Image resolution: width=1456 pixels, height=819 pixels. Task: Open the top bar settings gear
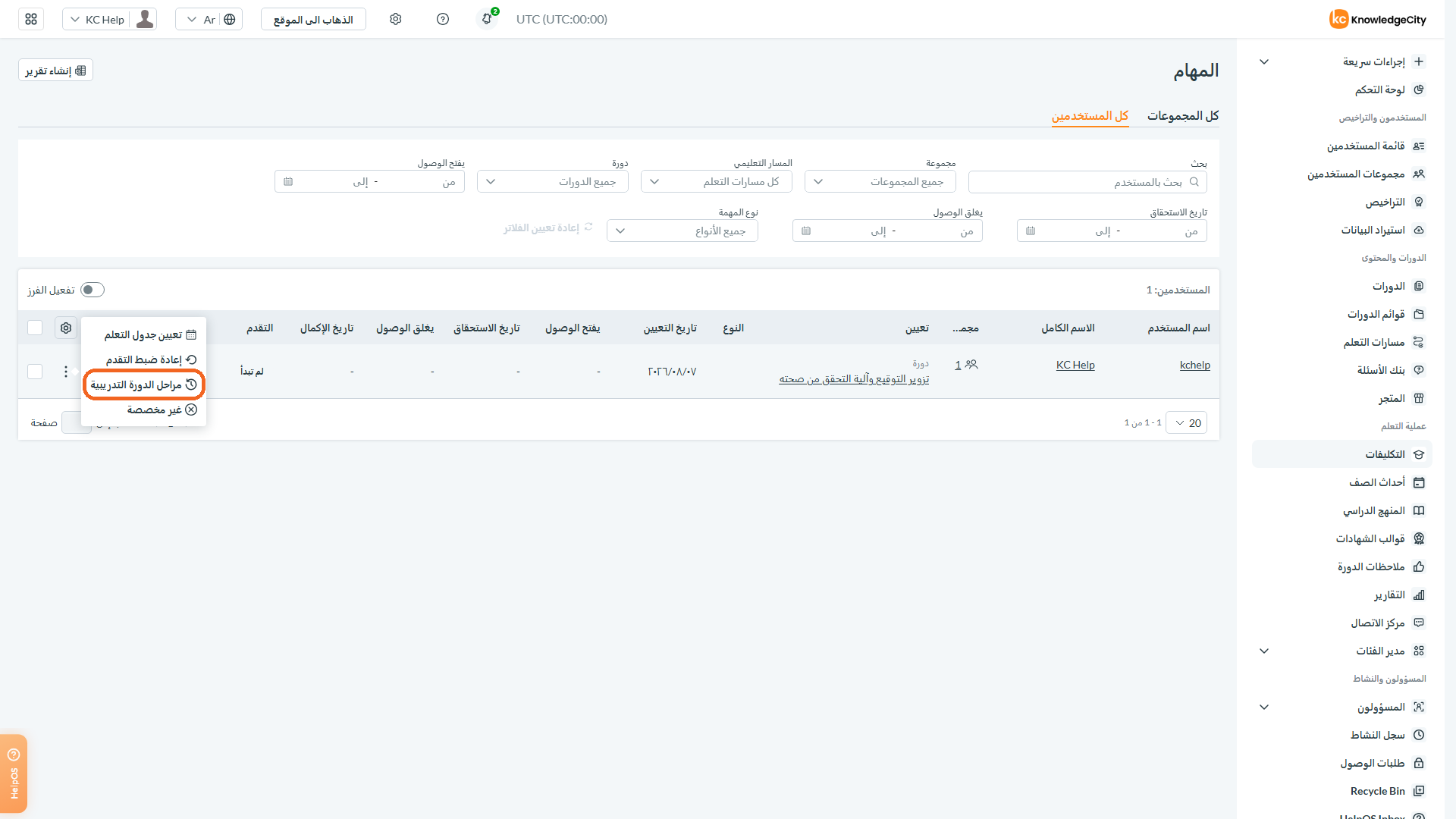pyautogui.click(x=396, y=19)
